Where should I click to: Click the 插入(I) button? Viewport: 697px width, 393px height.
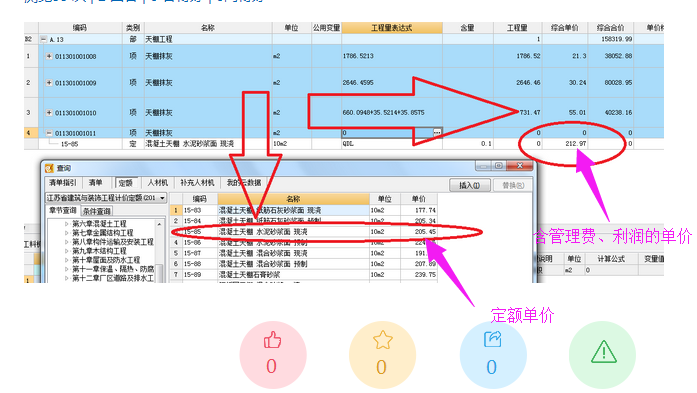pyautogui.click(x=469, y=185)
